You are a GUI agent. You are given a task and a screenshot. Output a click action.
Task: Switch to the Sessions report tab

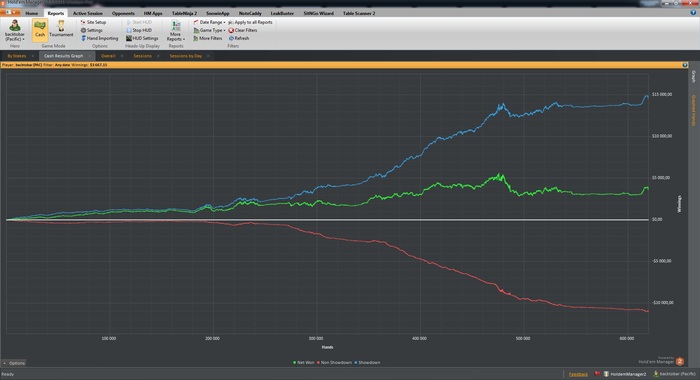point(142,56)
